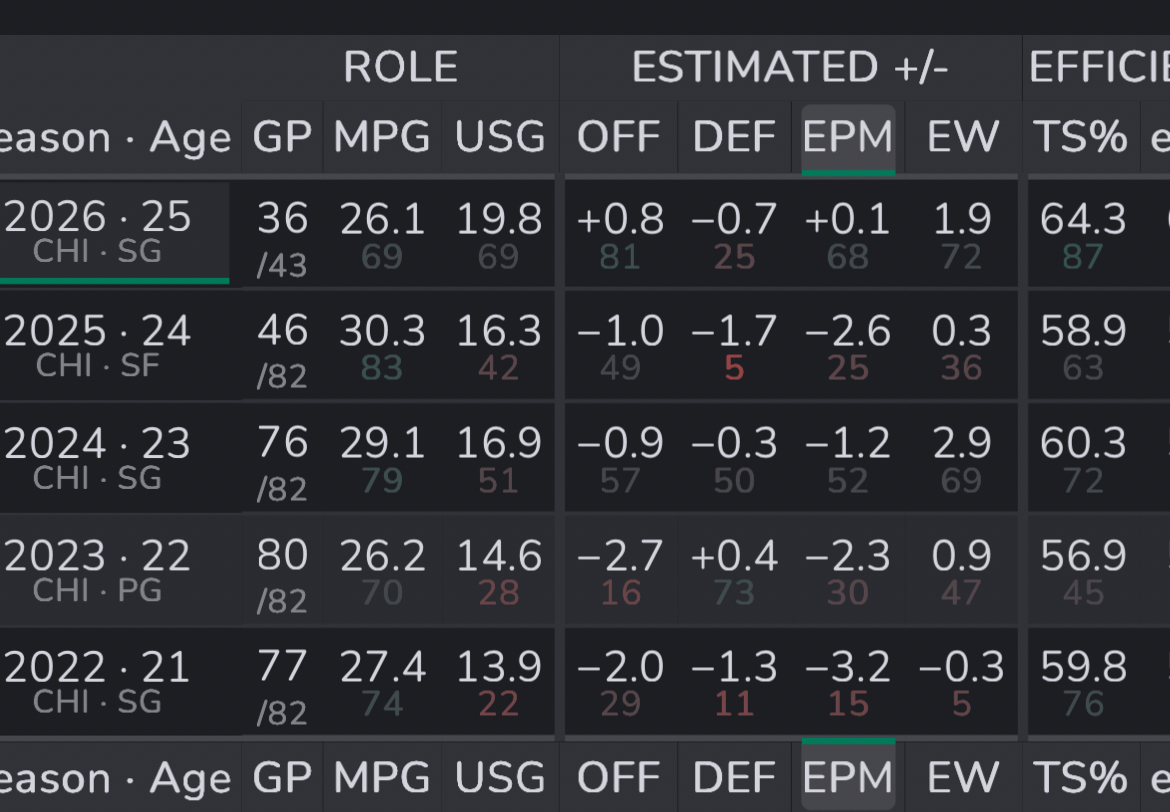Click the EW column header

click(x=962, y=137)
